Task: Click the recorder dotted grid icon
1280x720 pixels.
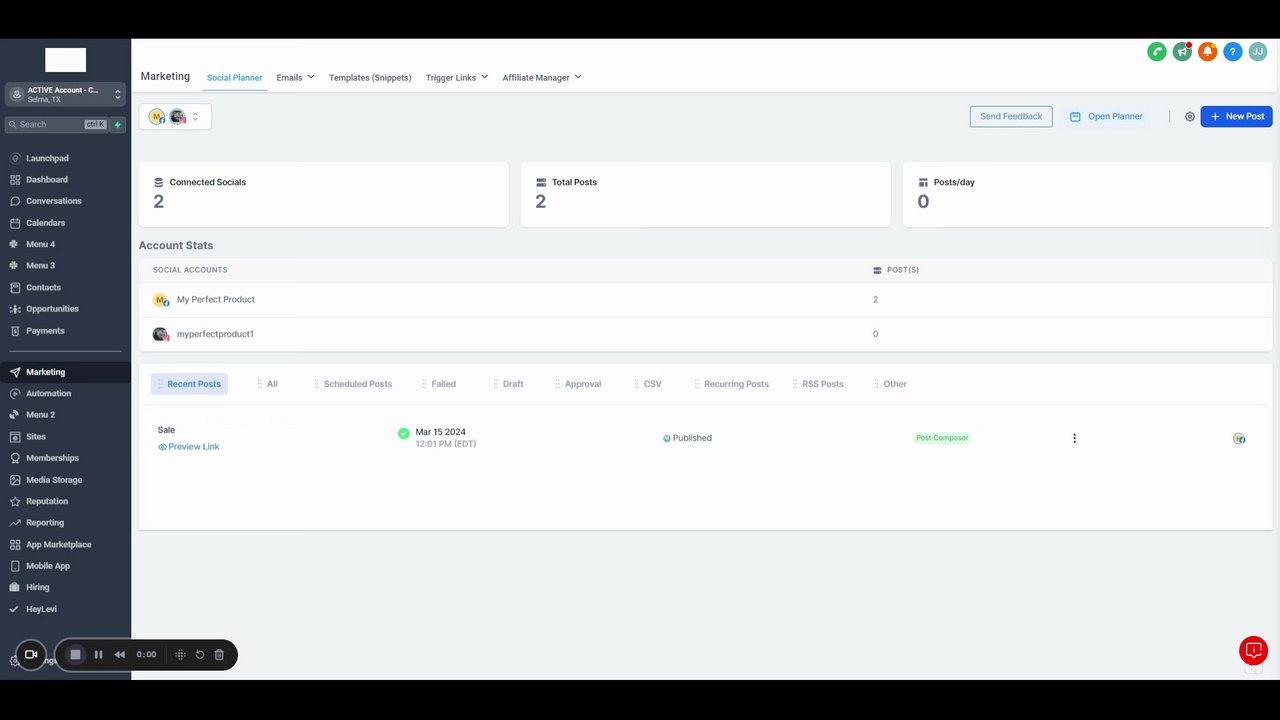Action: (180, 655)
